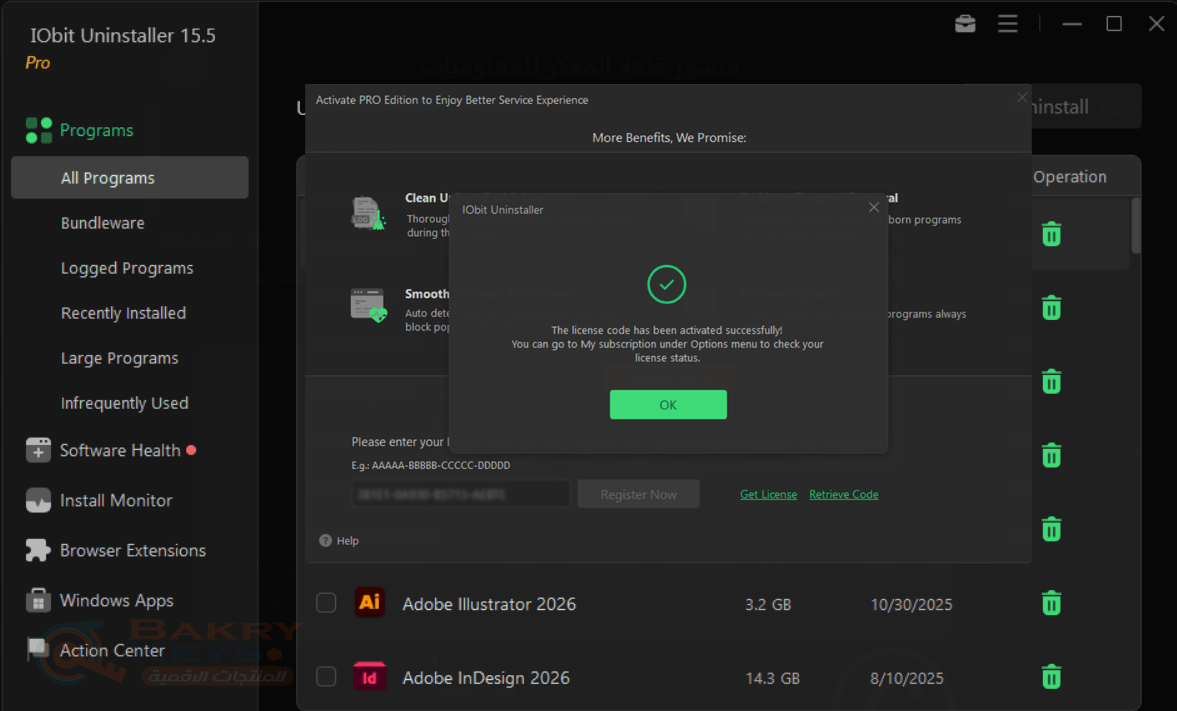This screenshot has width=1177, height=711.
Task: Select the Adobe Illustrator 2026 row name
Action: coord(489,604)
